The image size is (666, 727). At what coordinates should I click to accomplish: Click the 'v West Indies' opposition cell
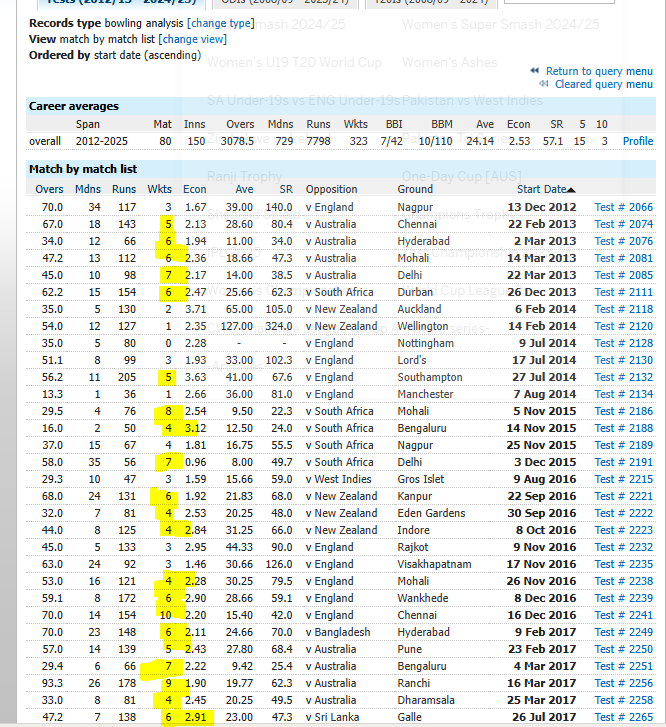click(x=338, y=479)
